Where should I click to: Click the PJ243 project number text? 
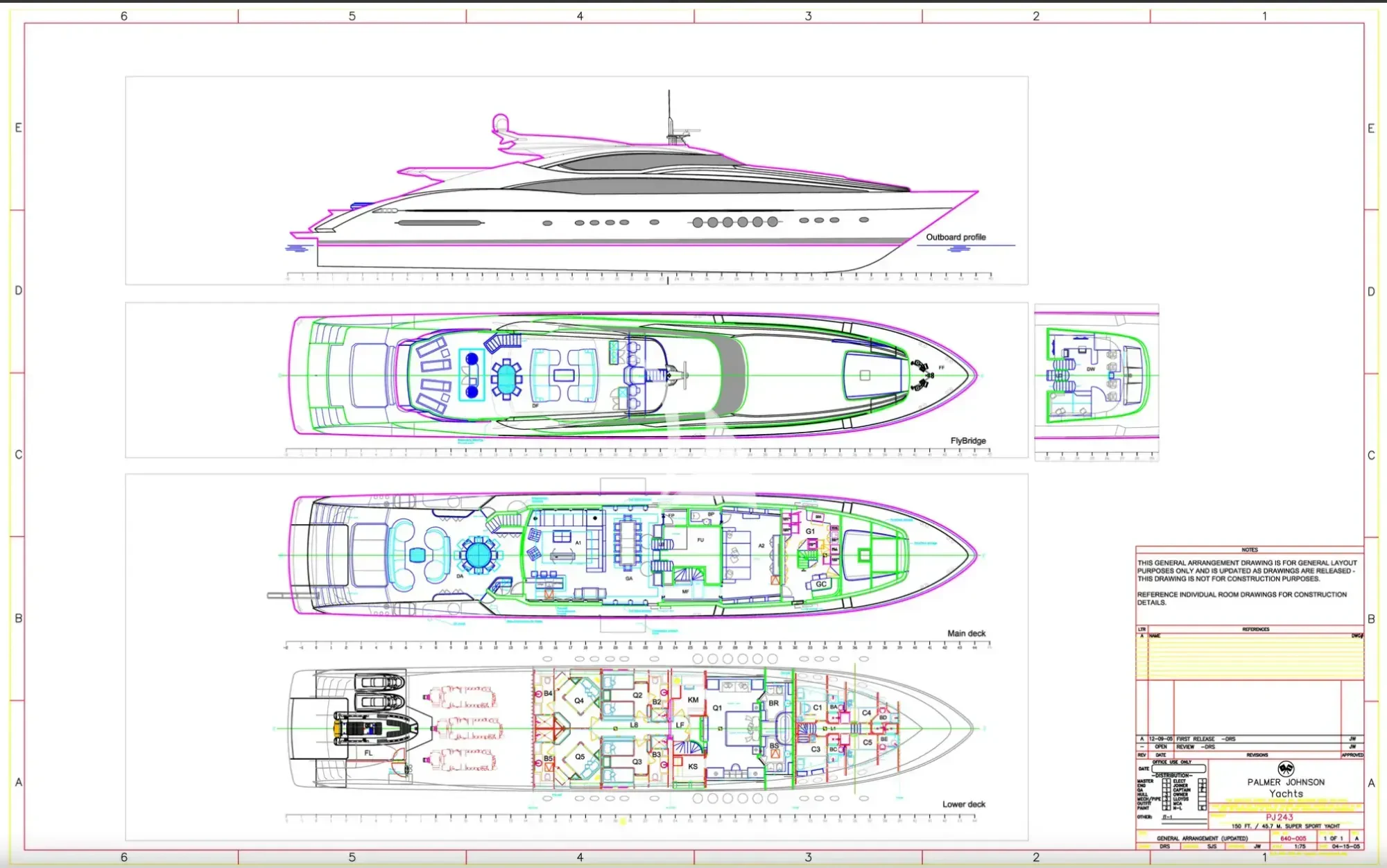[1280, 817]
